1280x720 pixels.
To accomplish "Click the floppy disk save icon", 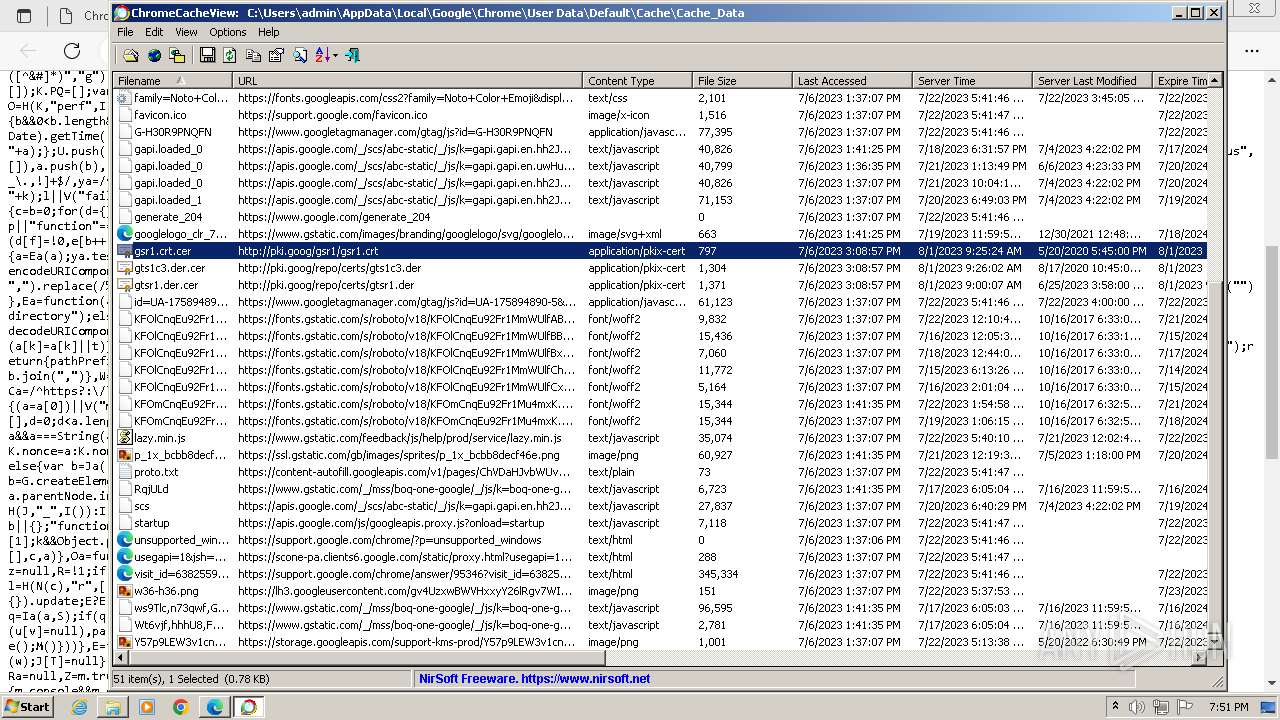I will (207, 56).
